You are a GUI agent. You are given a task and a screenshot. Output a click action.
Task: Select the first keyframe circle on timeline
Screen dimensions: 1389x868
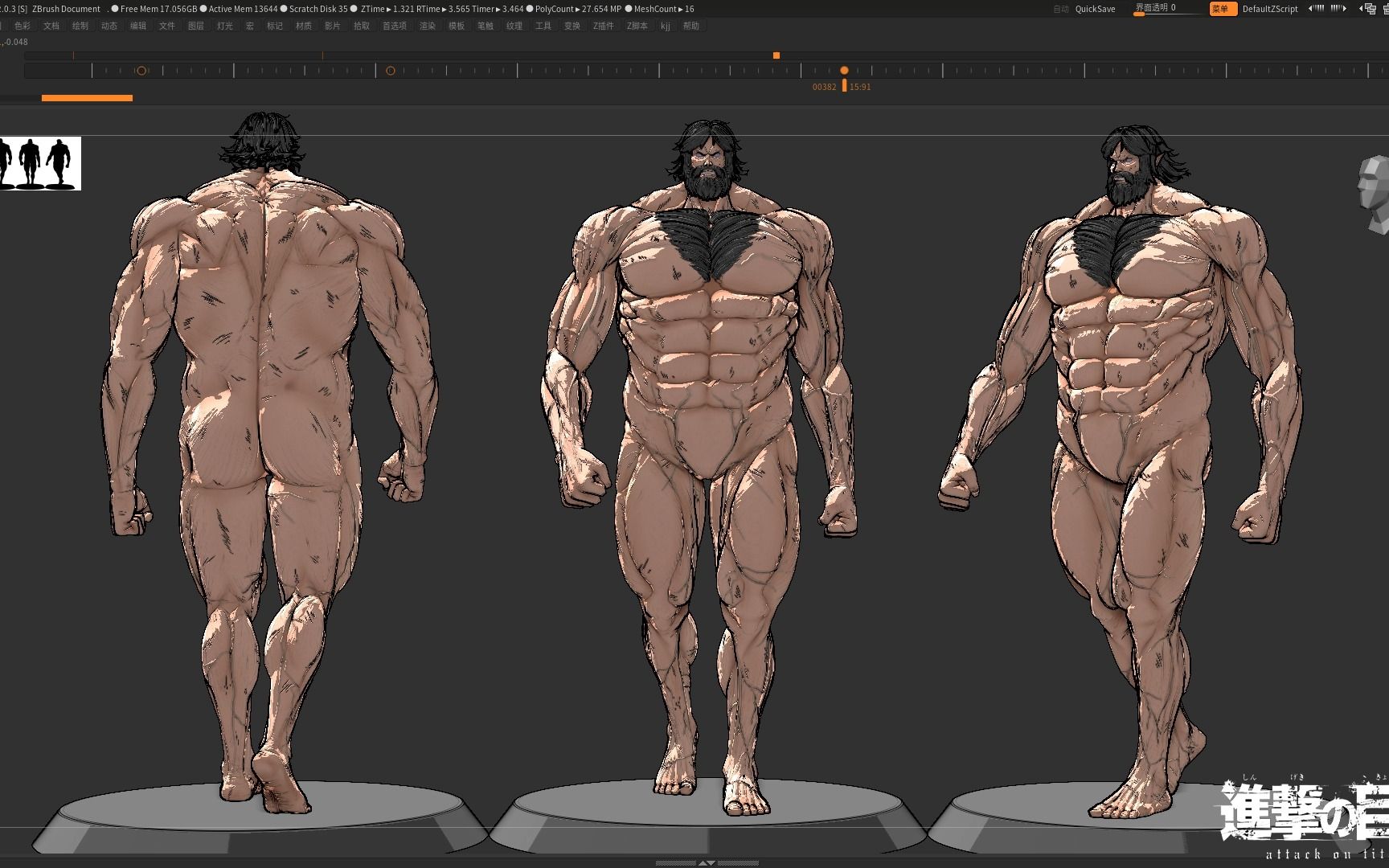[141, 71]
